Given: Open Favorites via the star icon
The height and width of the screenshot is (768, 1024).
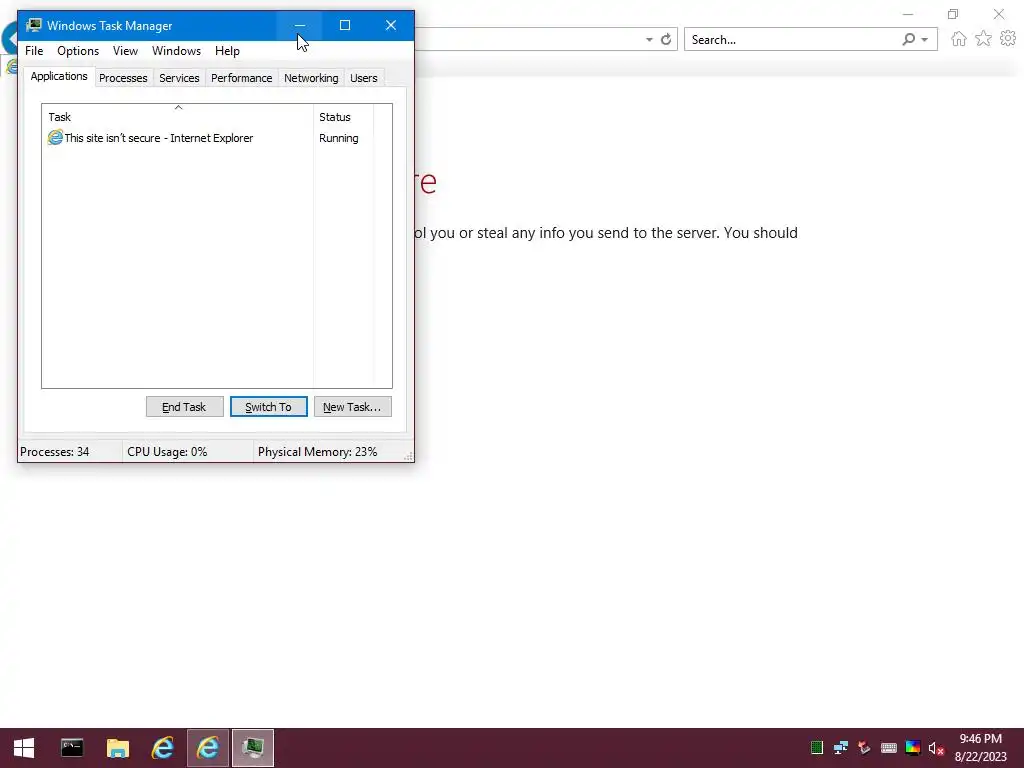Looking at the screenshot, I should tap(983, 39).
